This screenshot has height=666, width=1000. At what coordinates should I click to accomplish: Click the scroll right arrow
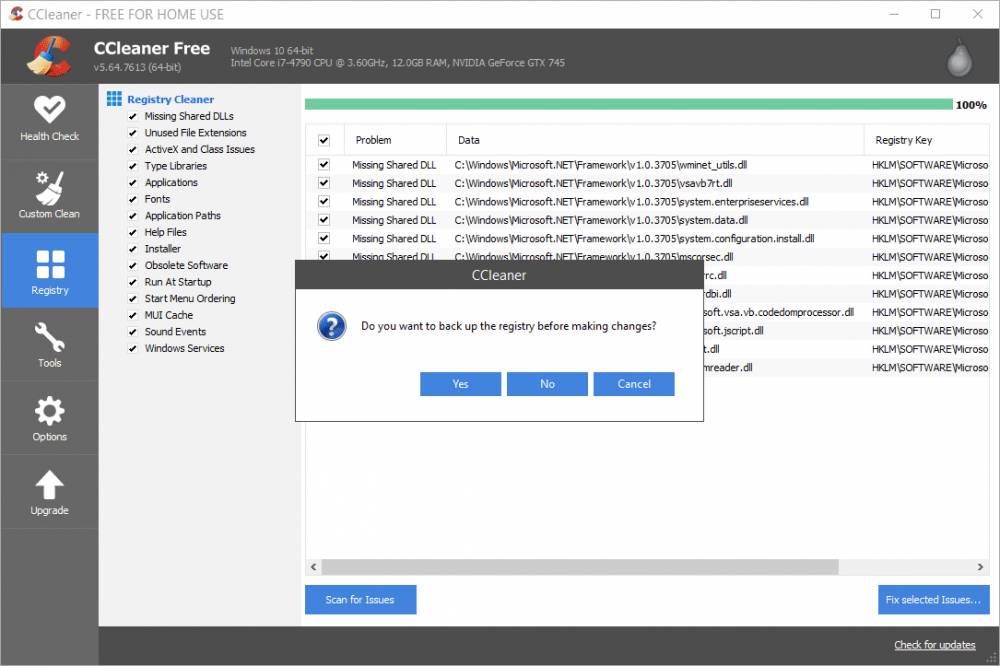point(980,567)
